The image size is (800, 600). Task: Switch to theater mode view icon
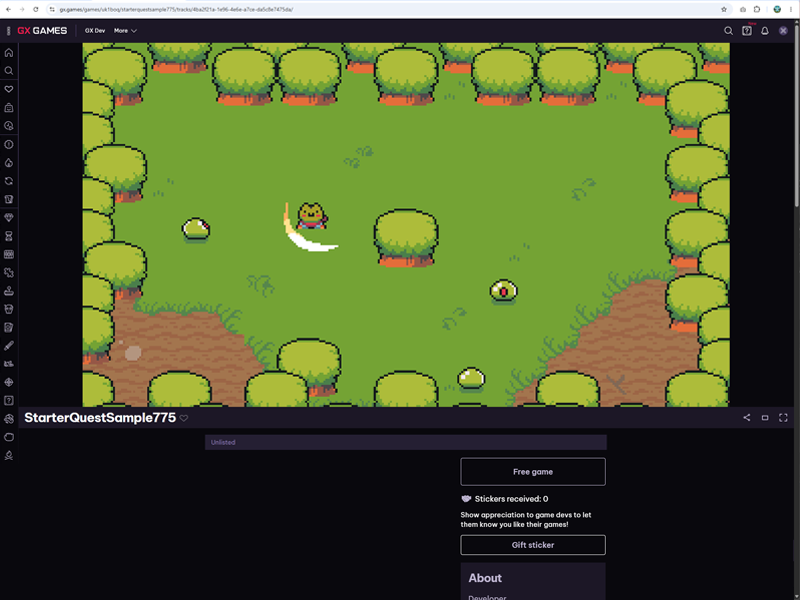coord(765,417)
